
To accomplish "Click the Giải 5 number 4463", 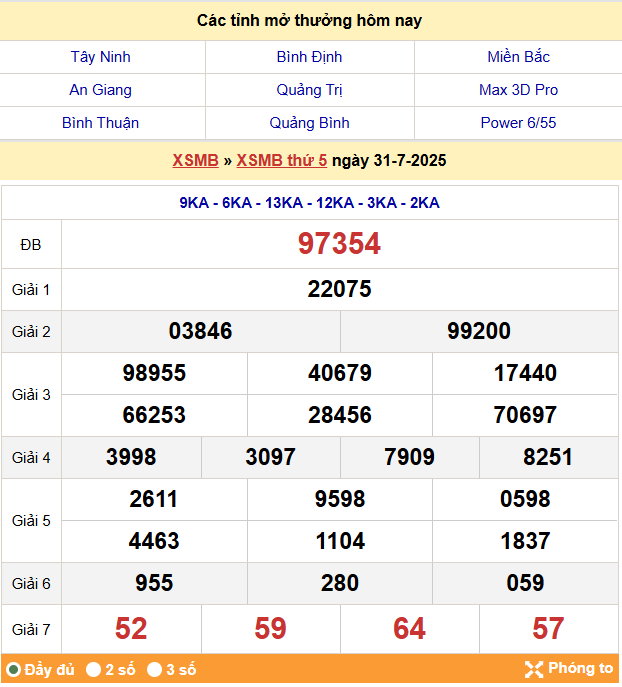I will (x=154, y=541).
